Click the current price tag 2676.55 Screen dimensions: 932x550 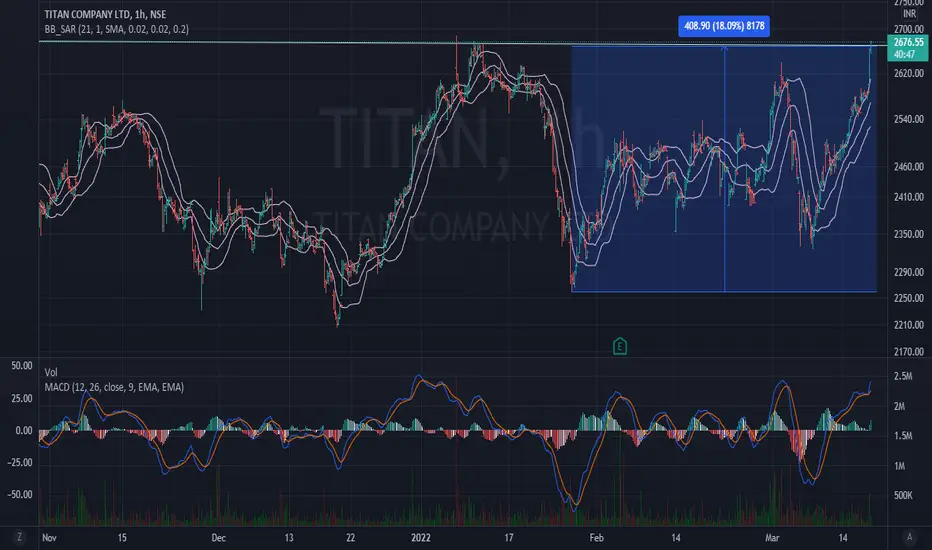tap(908, 42)
